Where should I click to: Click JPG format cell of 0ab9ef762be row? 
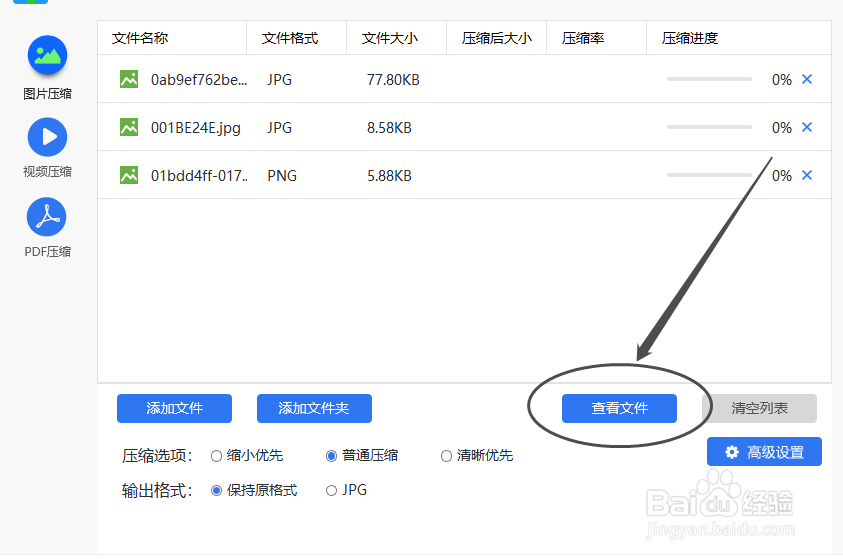(x=280, y=80)
